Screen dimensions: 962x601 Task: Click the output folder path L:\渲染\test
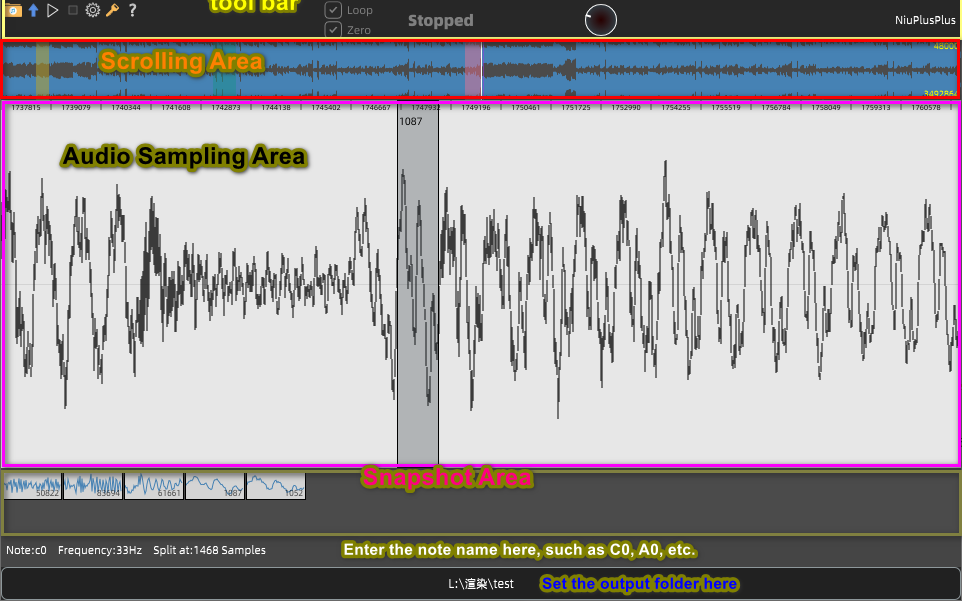pos(481,584)
